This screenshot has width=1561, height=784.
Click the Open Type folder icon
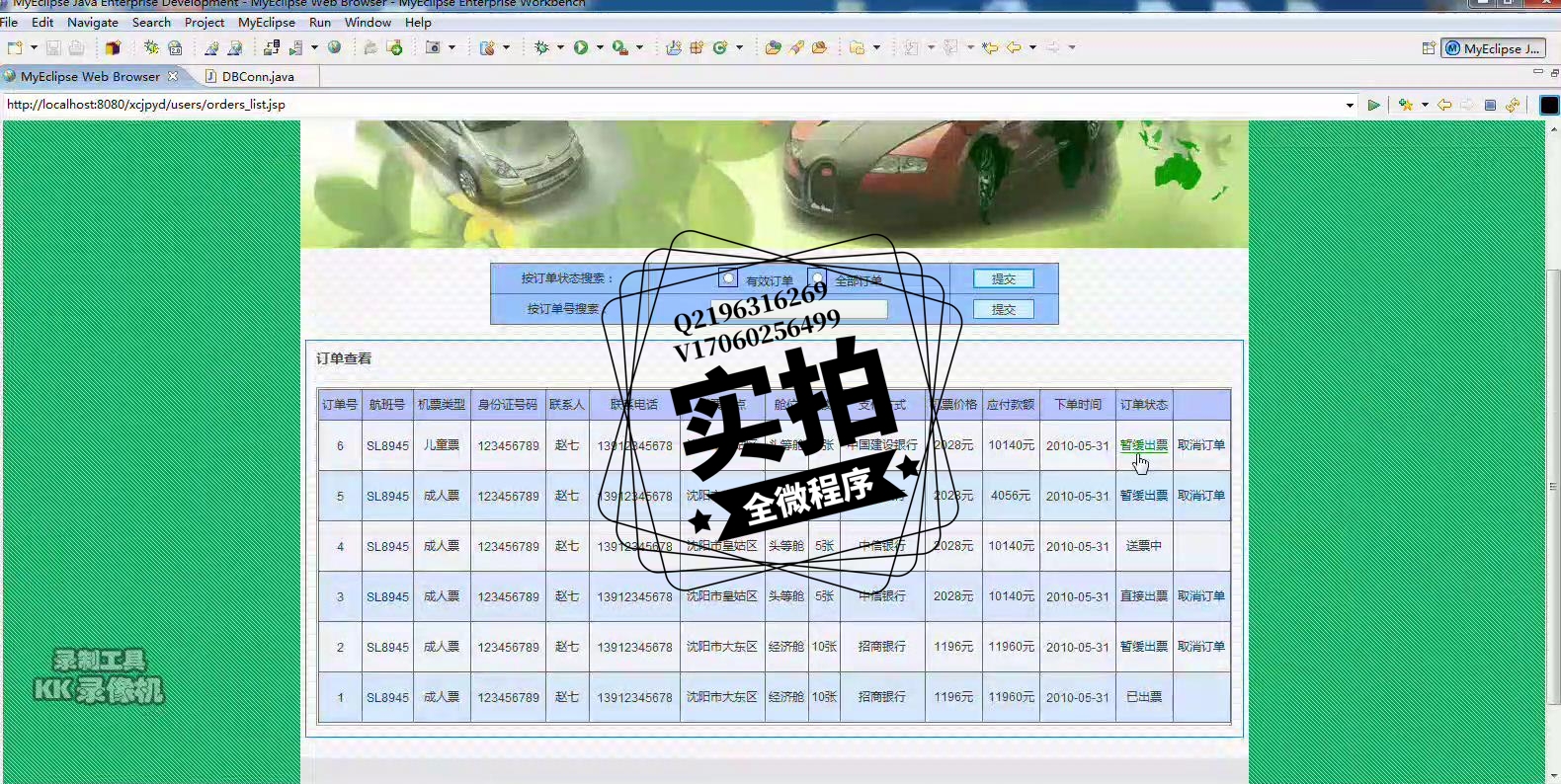click(x=773, y=47)
